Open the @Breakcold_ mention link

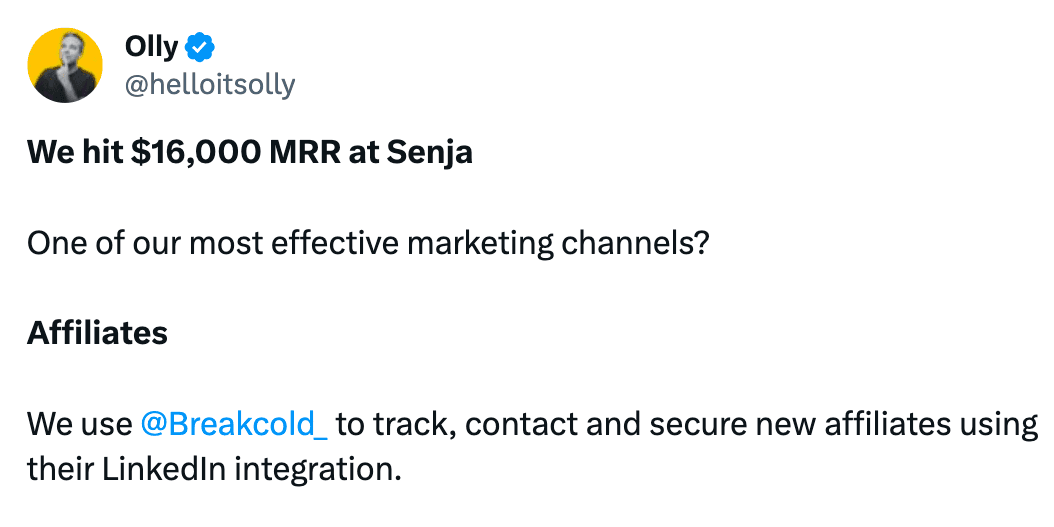point(234,424)
